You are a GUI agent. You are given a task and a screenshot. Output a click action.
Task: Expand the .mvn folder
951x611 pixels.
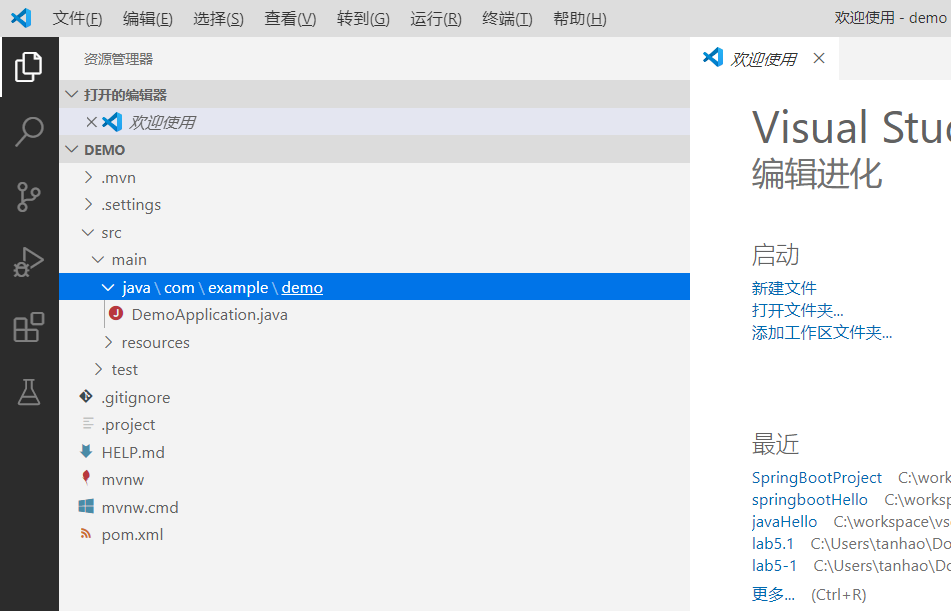pos(89,177)
